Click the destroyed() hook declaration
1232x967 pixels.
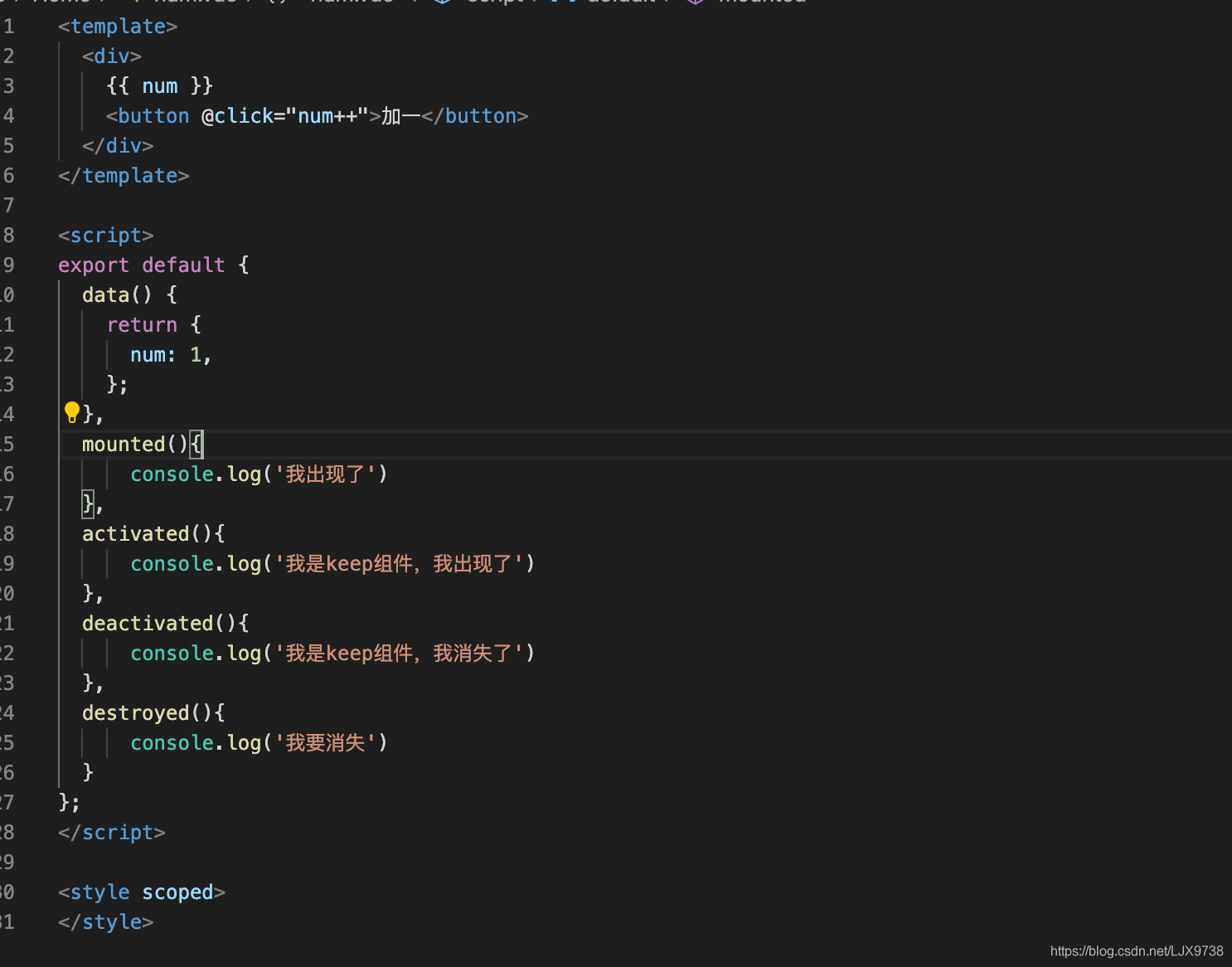(x=153, y=713)
